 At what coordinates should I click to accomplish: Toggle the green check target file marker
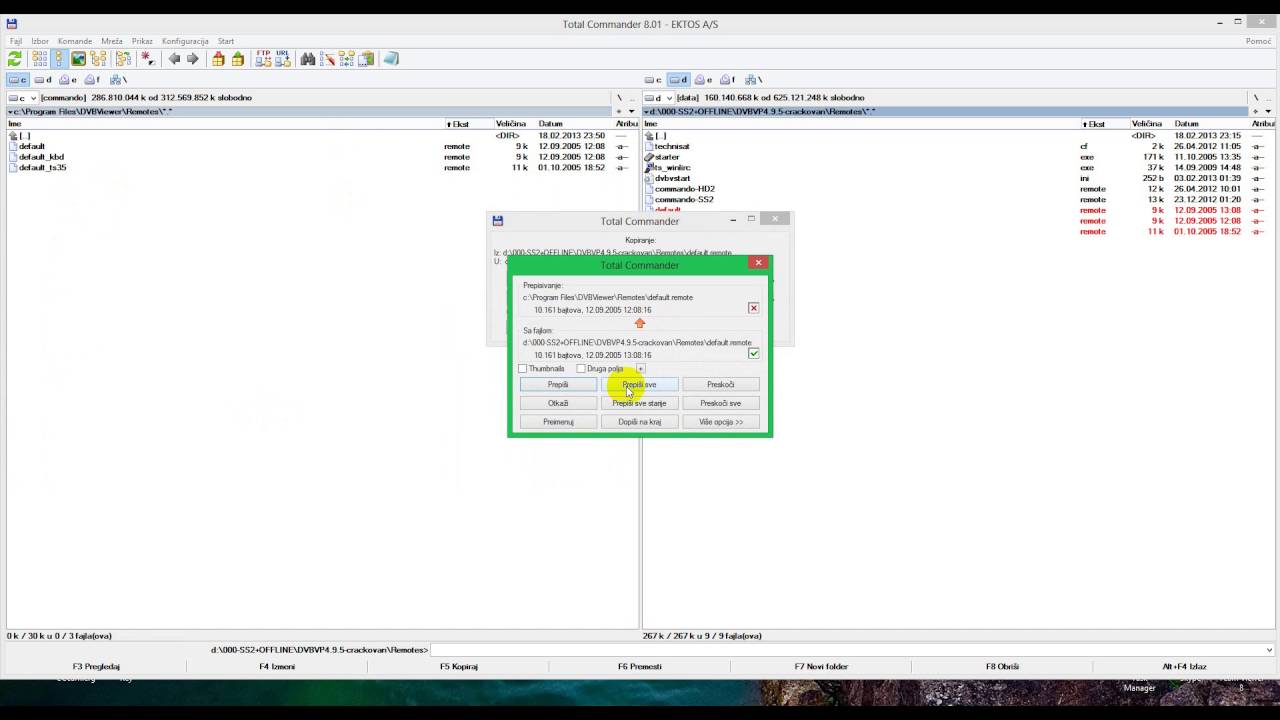click(754, 353)
